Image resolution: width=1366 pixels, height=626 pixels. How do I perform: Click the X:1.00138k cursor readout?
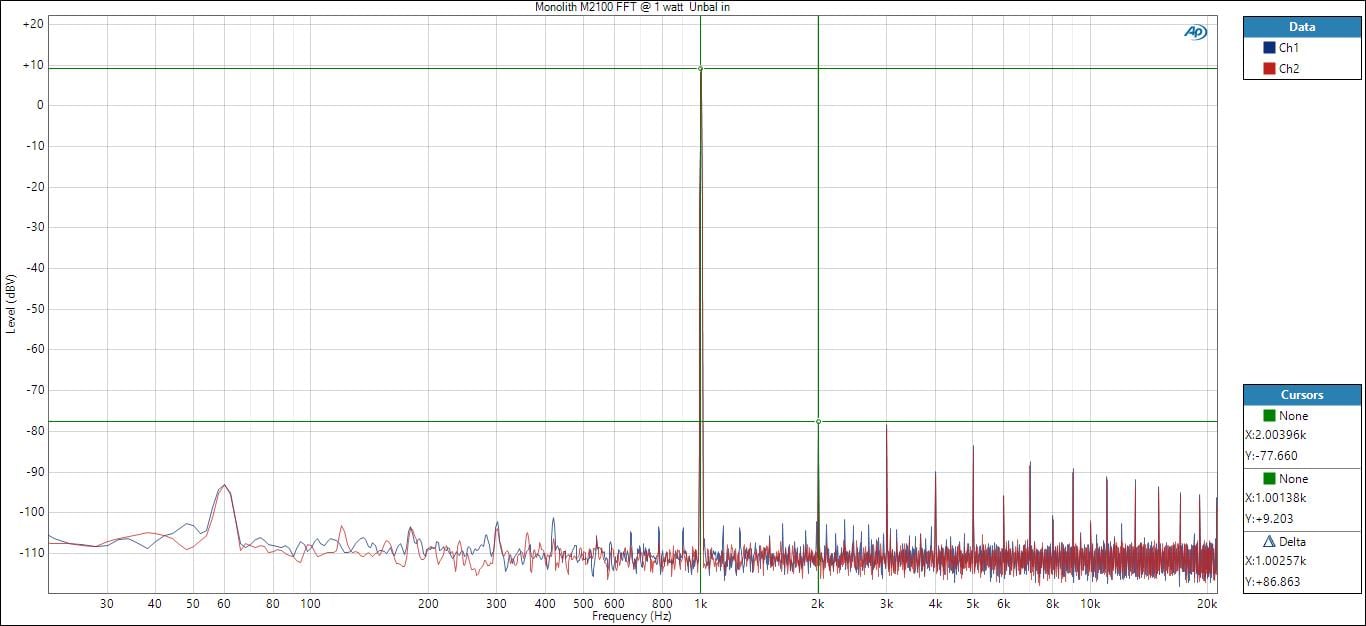1276,498
